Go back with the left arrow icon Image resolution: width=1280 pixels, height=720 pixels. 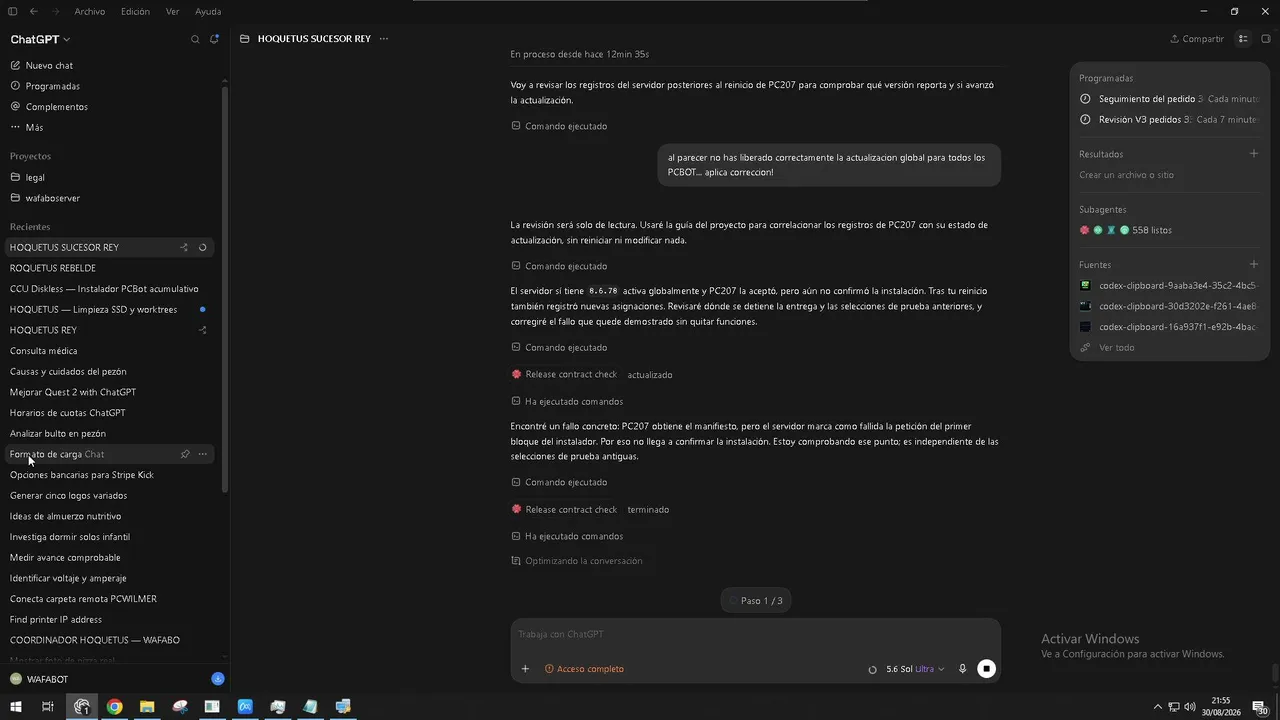click(33, 11)
